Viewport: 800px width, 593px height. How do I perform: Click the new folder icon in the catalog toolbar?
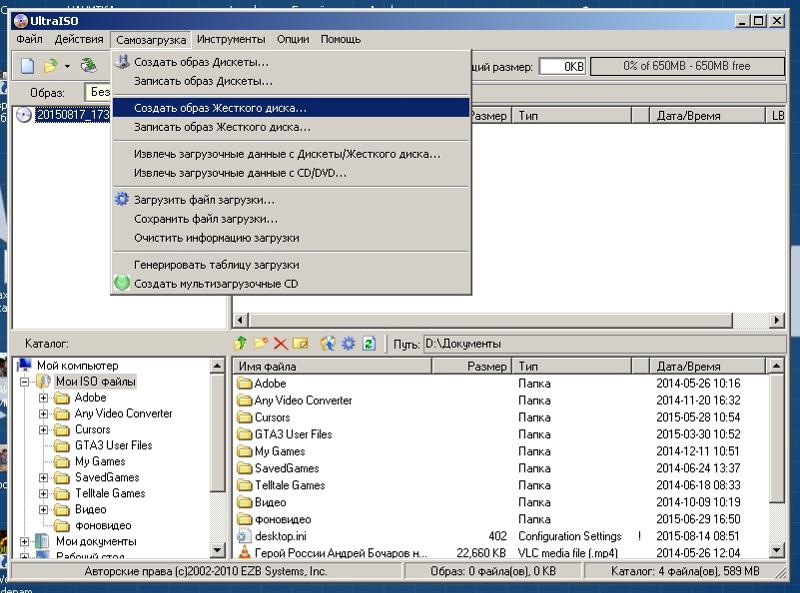pyautogui.click(x=260, y=343)
